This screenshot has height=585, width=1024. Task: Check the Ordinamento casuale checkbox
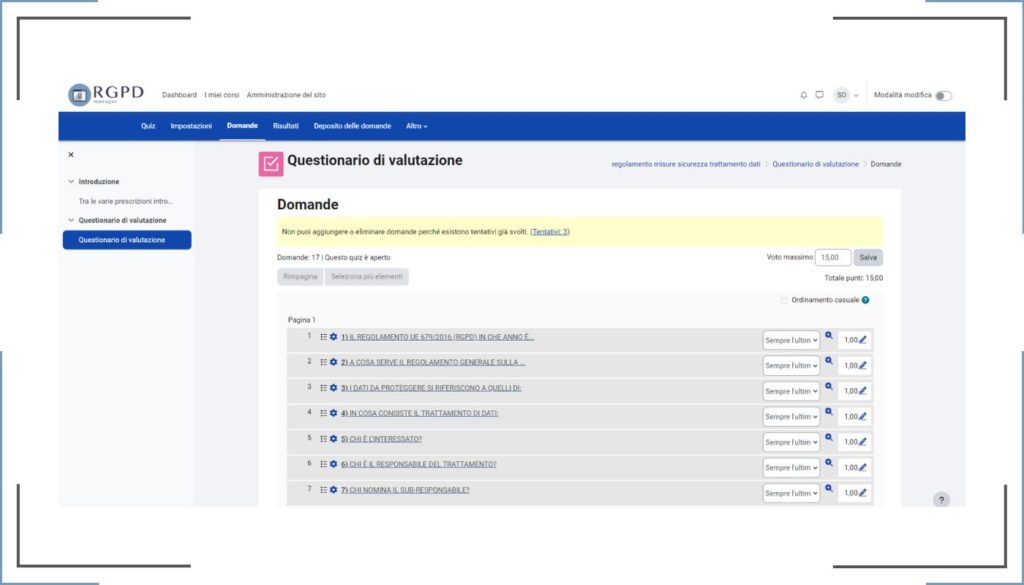(x=784, y=300)
